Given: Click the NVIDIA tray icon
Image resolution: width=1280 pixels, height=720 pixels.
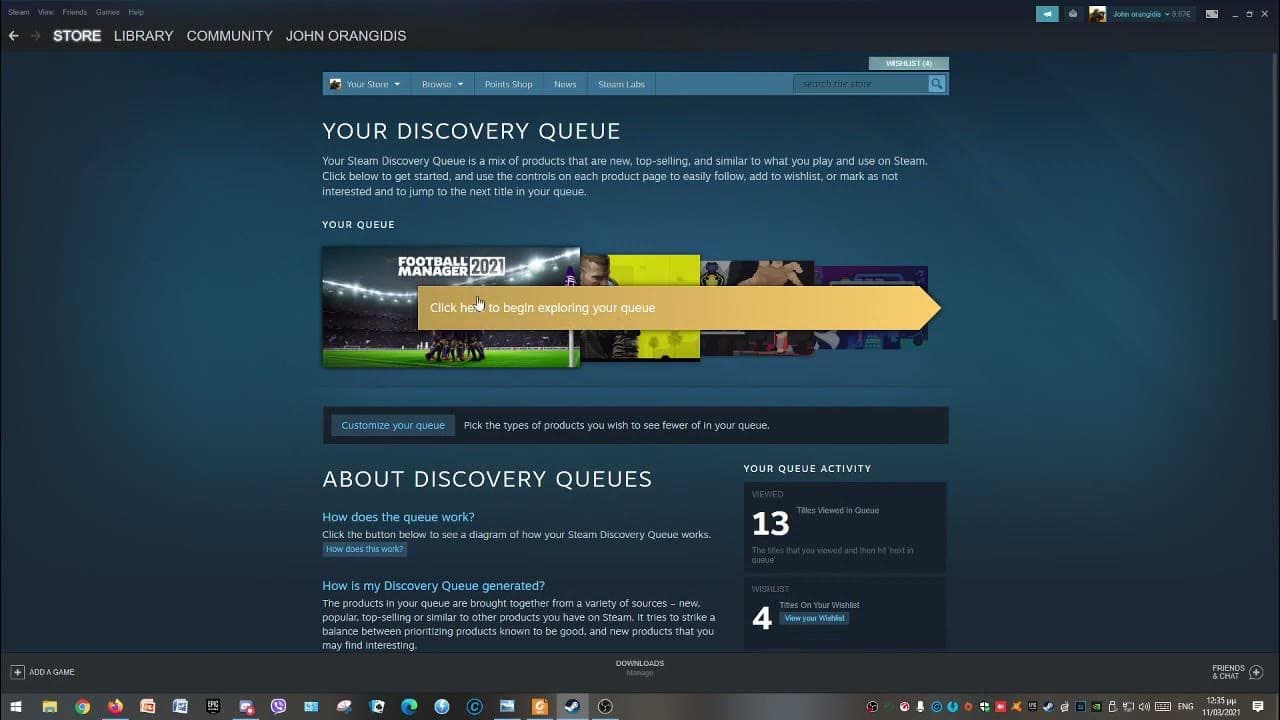Looking at the screenshot, I should (1096, 707).
